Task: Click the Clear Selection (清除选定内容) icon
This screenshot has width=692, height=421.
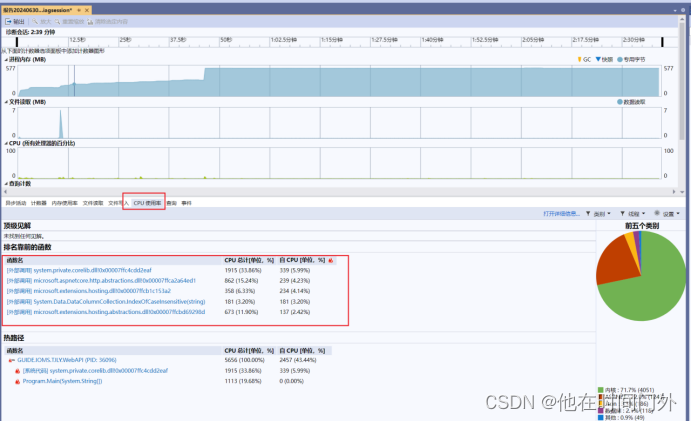Action: [x=90, y=21]
